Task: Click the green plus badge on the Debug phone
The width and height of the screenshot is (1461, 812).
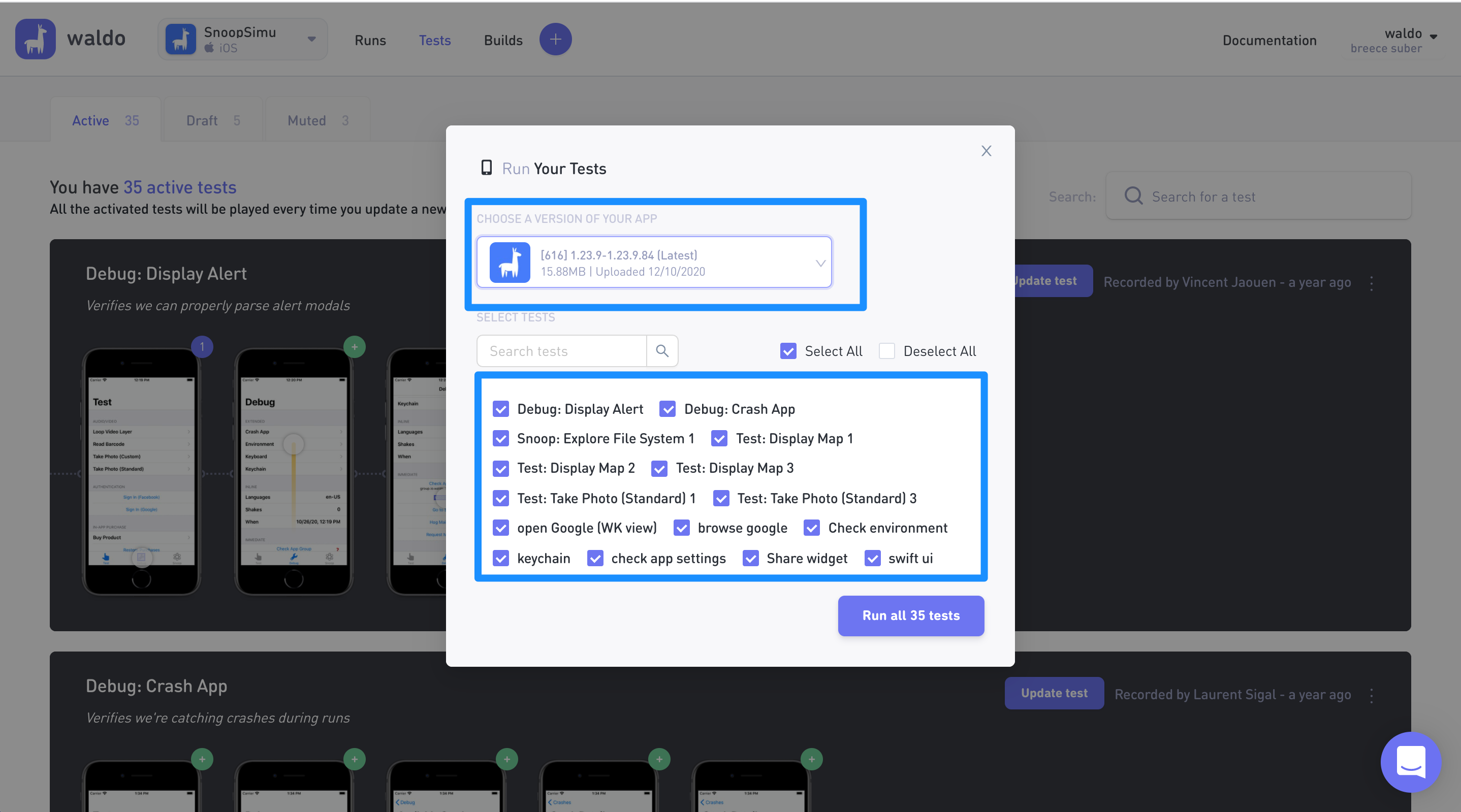Action: pyautogui.click(x=355, y=346)
